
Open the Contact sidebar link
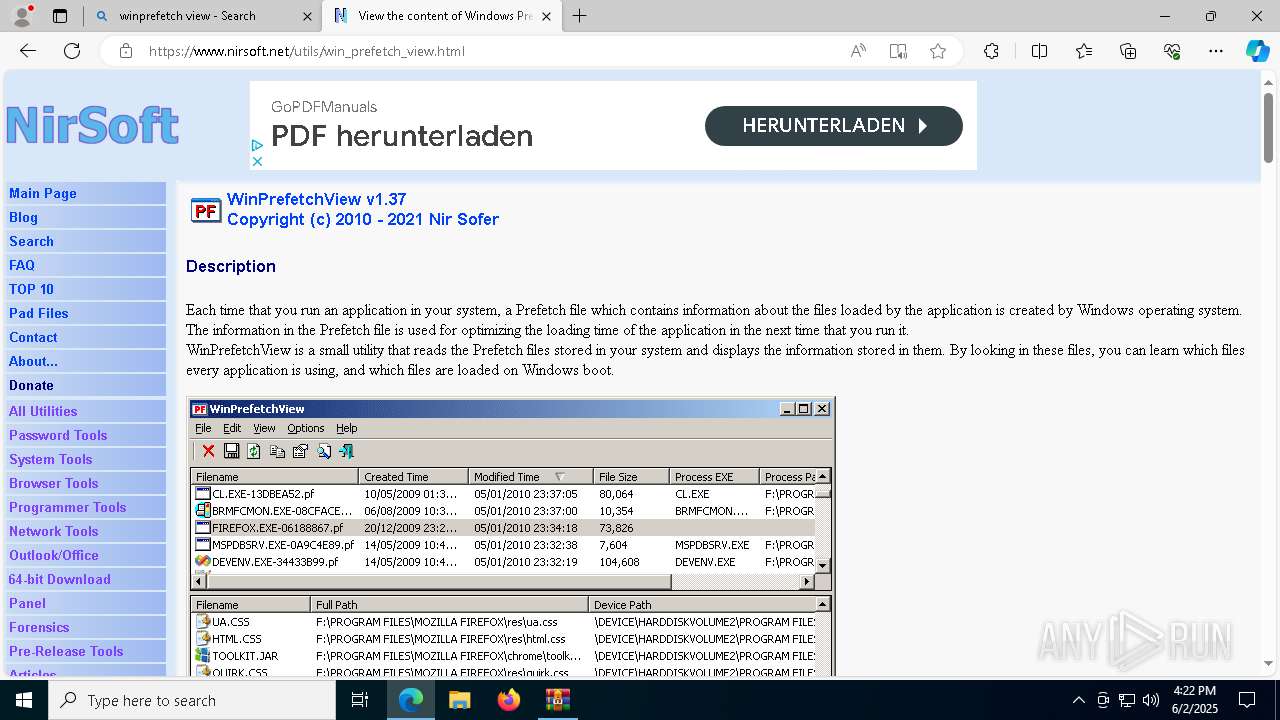tap(33, 337)
